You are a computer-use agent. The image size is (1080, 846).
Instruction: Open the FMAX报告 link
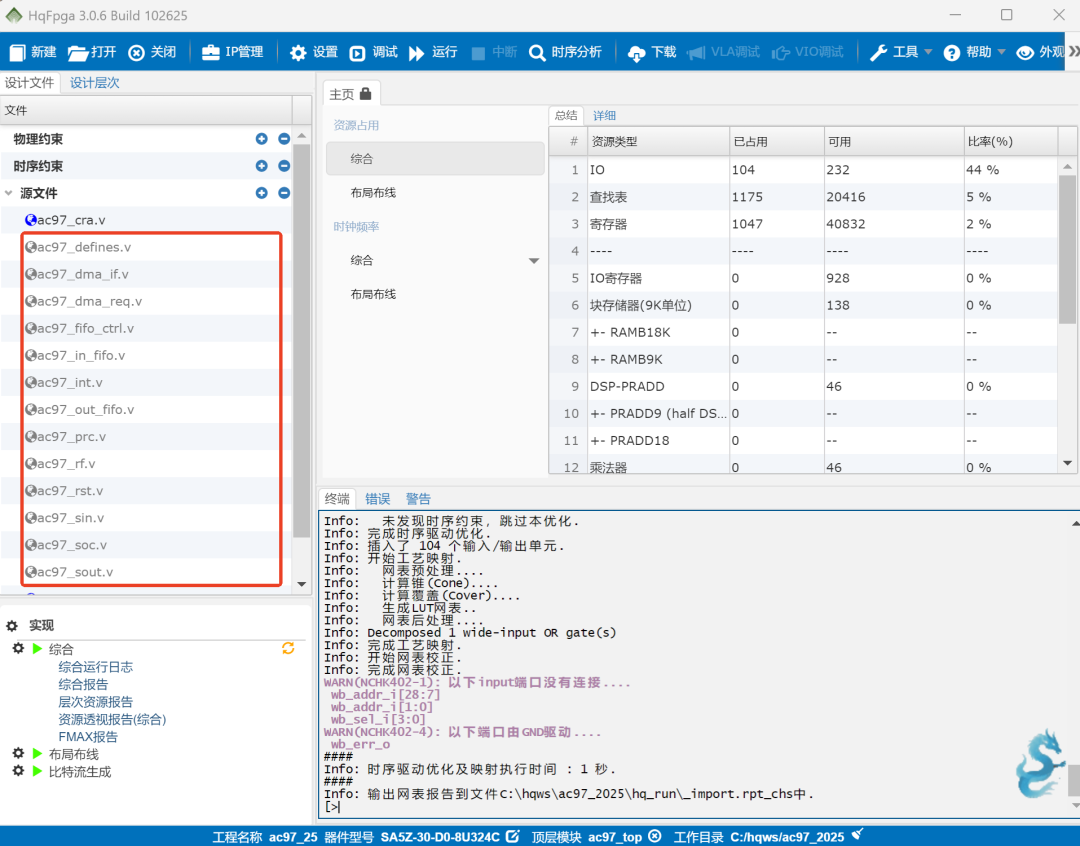pos(88,737)
